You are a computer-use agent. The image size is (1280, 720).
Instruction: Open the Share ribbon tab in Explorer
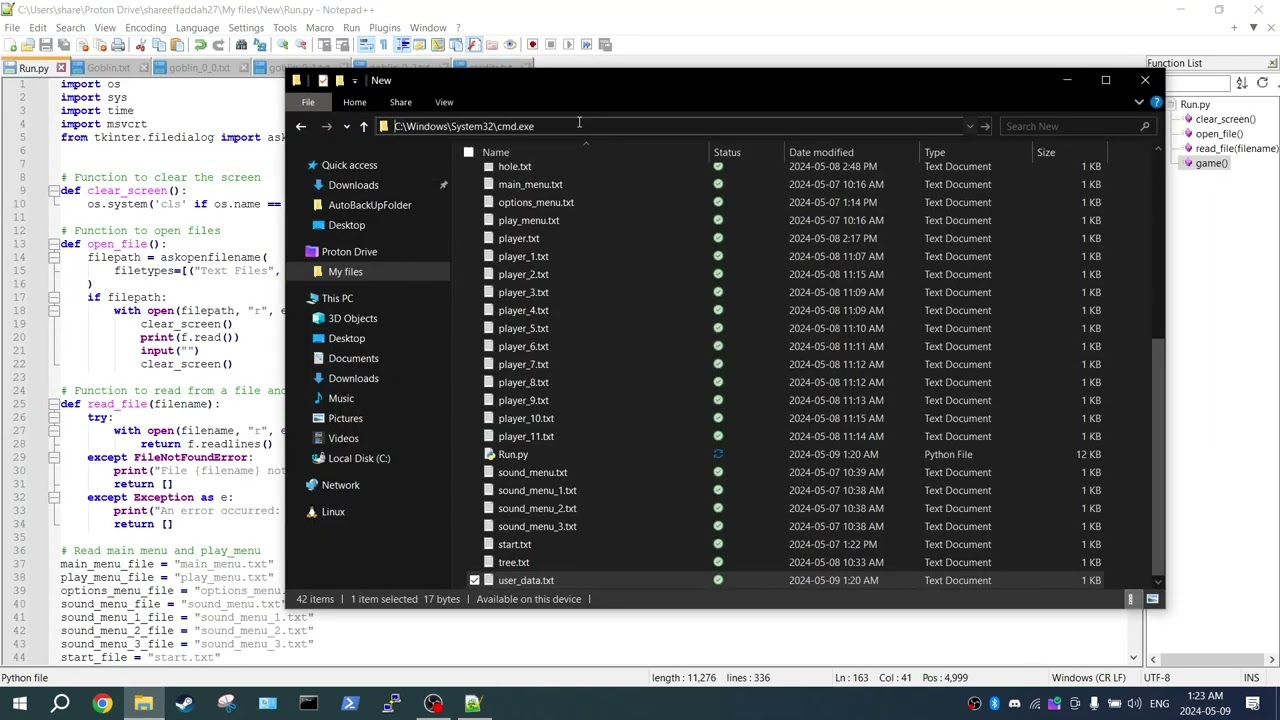(400, 102)
